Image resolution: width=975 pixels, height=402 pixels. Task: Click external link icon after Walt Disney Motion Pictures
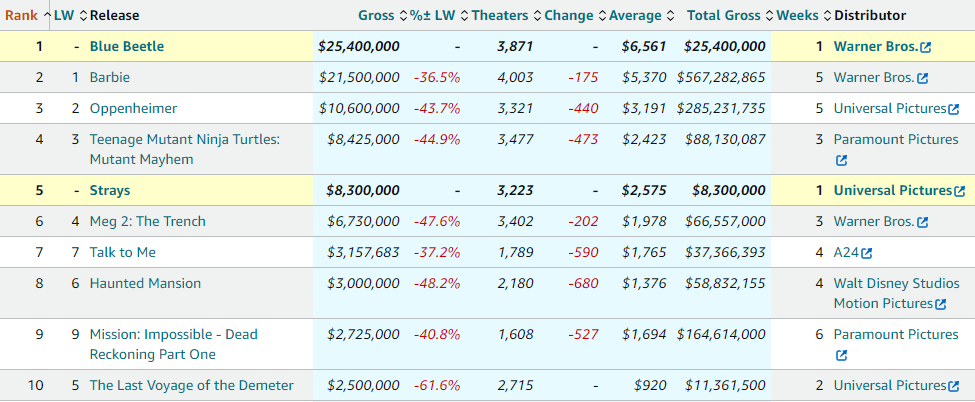[941, 304]
